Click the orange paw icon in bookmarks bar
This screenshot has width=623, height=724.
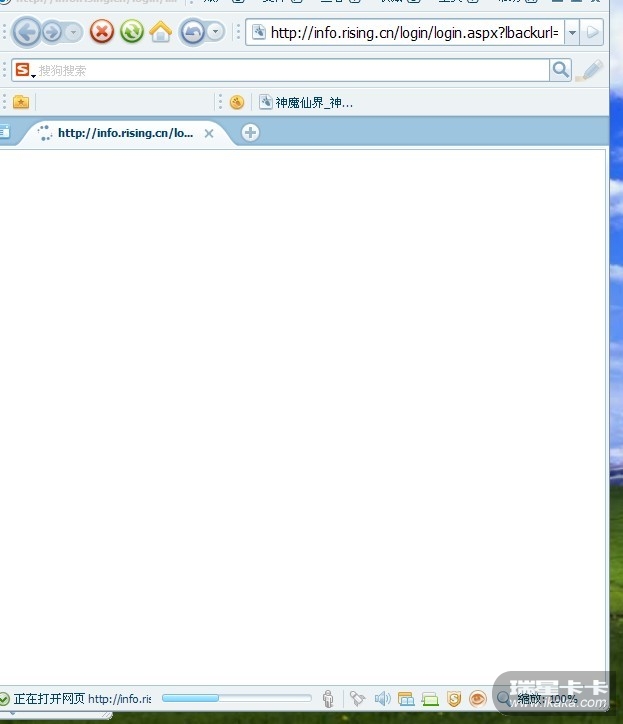point(237,102)
